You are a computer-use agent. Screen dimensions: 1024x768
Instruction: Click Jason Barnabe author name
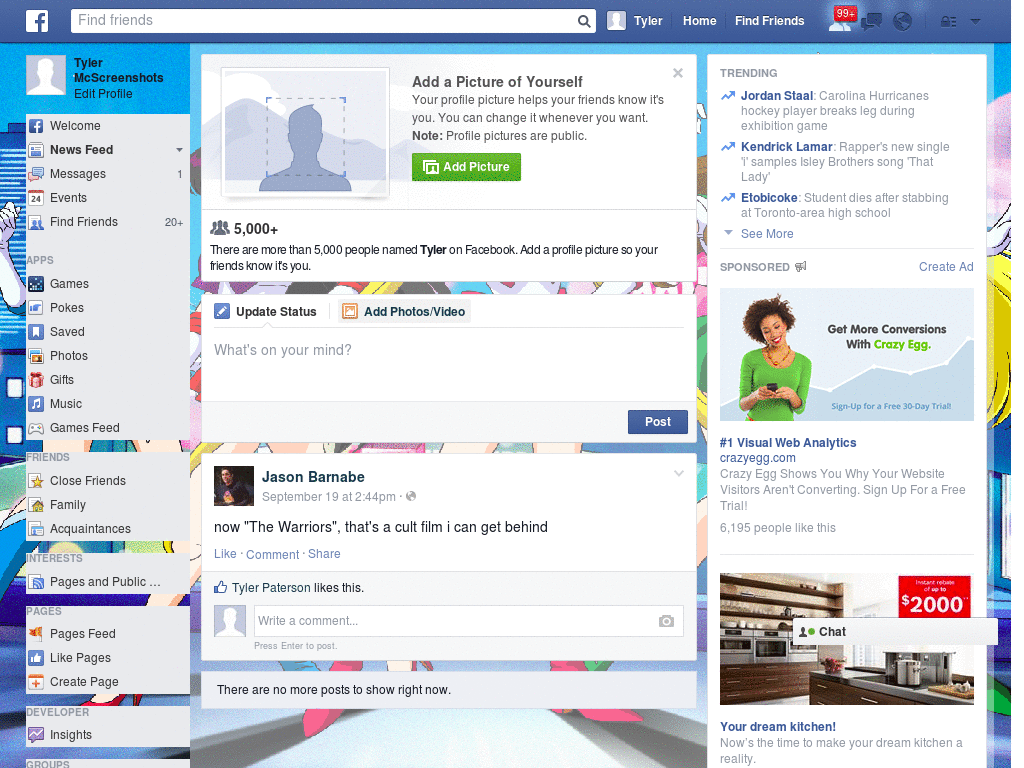pos(313,477)
